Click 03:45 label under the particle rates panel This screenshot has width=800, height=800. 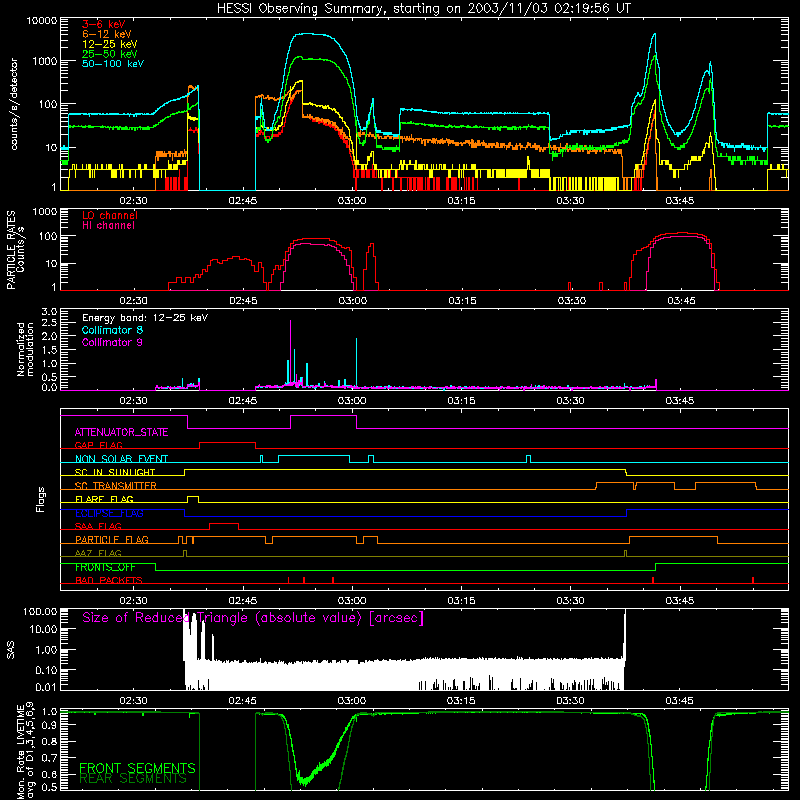[681, 301]
